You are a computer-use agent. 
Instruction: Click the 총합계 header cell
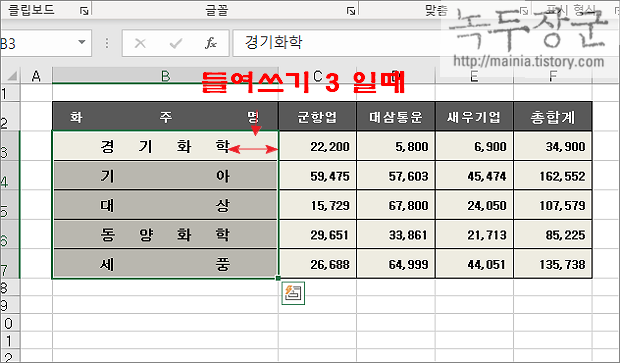pos(553,116)
